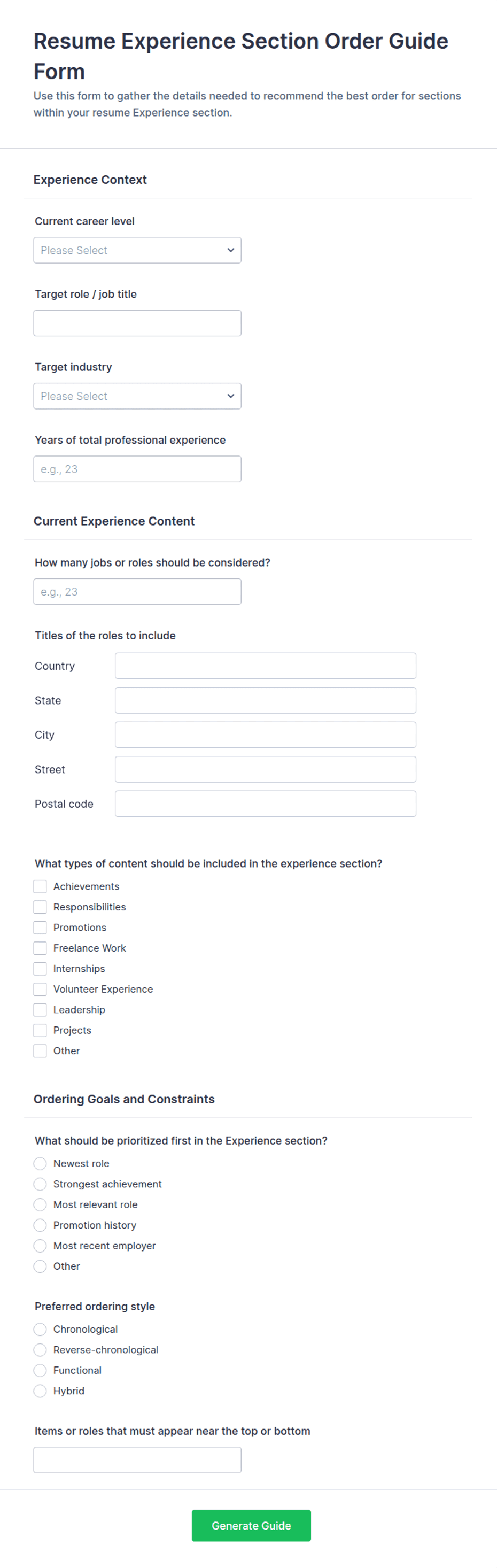Choose Strongest achievement as priority
497x1568 pixels.
[x=40, y=1184]
